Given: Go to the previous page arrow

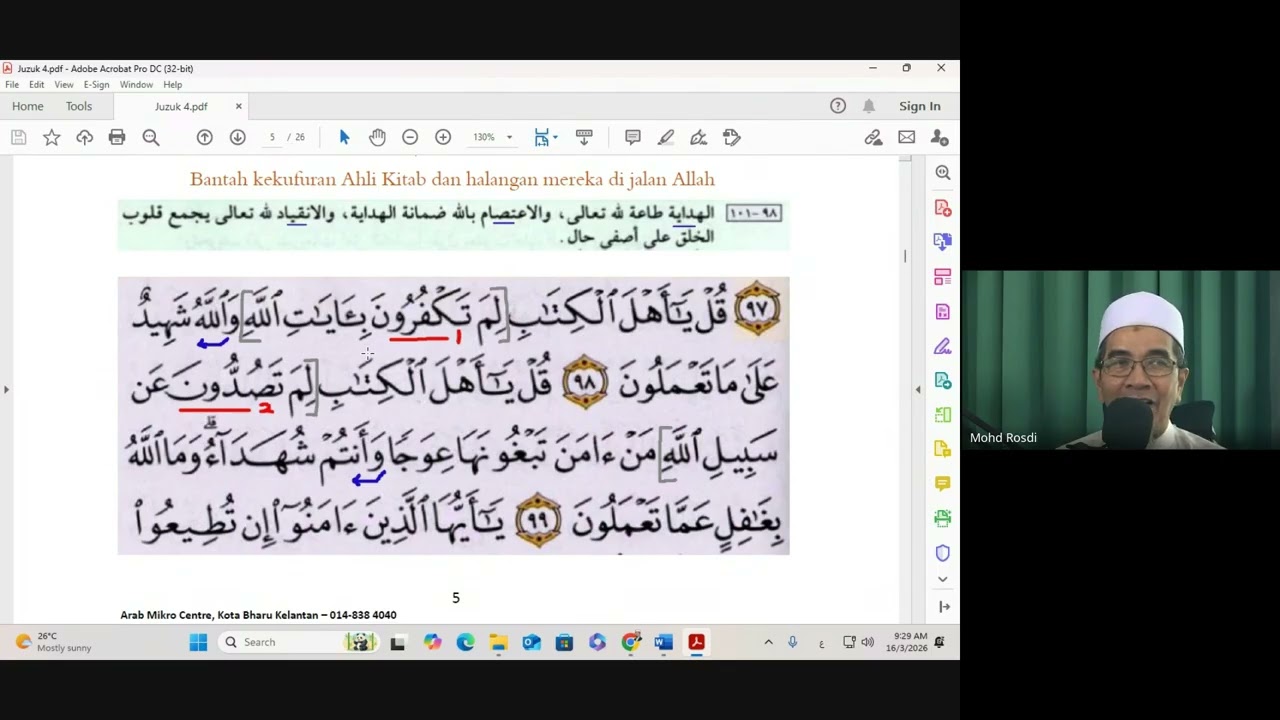Looking at the screenshot, I should point(204,138).
